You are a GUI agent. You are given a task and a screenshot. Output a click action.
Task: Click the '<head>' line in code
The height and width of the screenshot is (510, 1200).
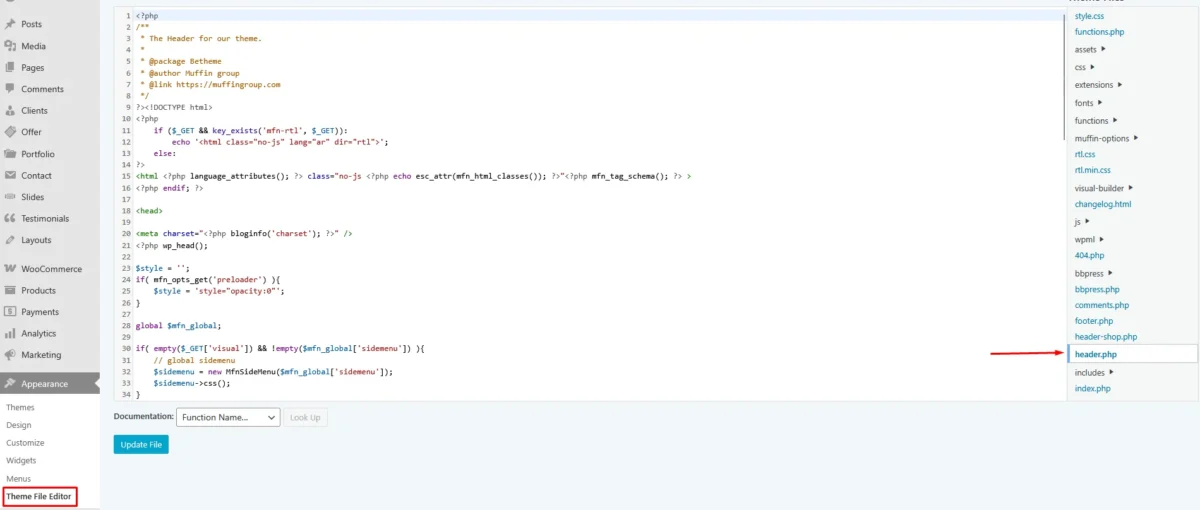pyautogui.click(x=149, y=211)
